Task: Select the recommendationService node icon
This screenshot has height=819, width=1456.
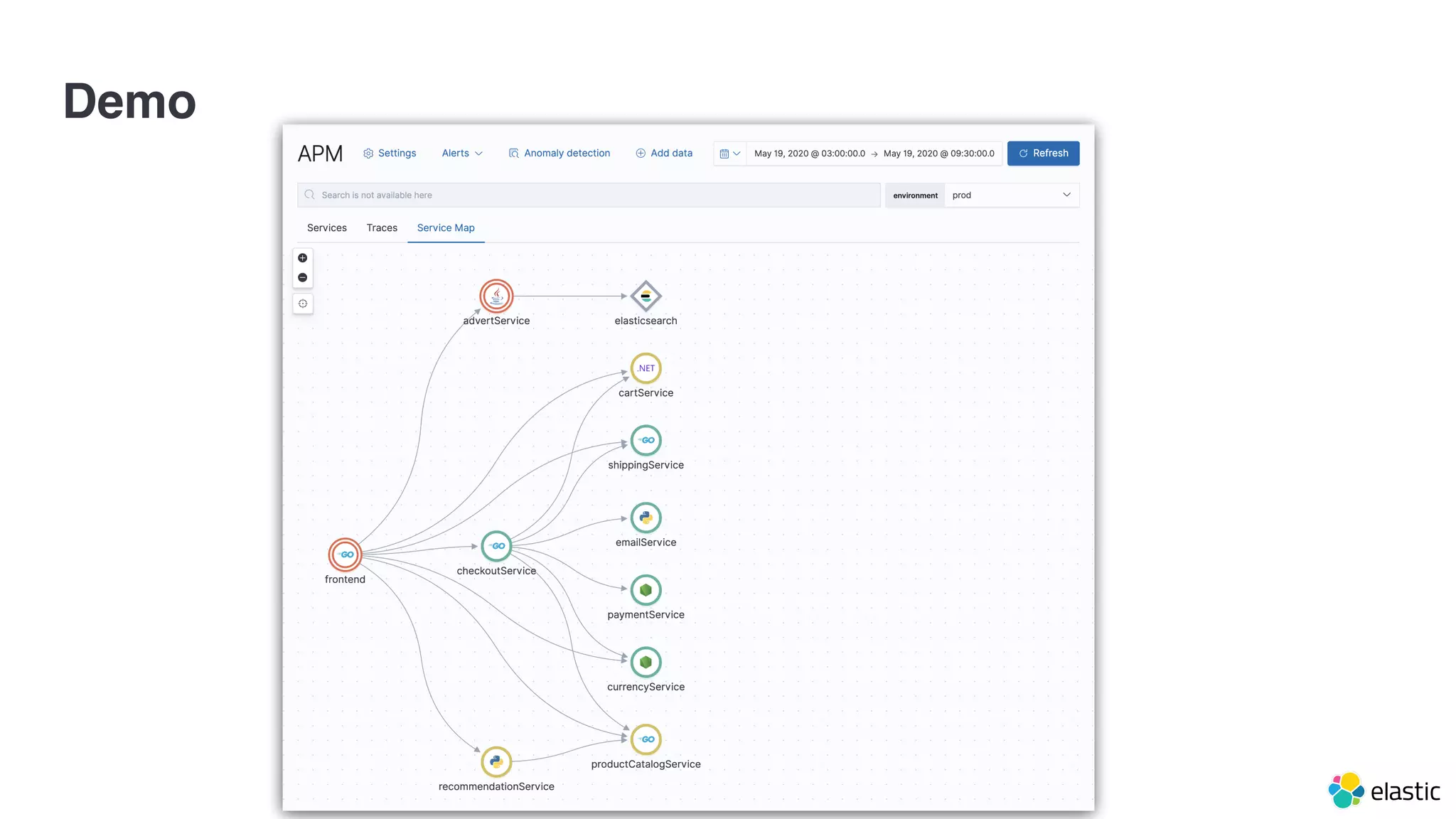Action: click(x=496, y=762)
